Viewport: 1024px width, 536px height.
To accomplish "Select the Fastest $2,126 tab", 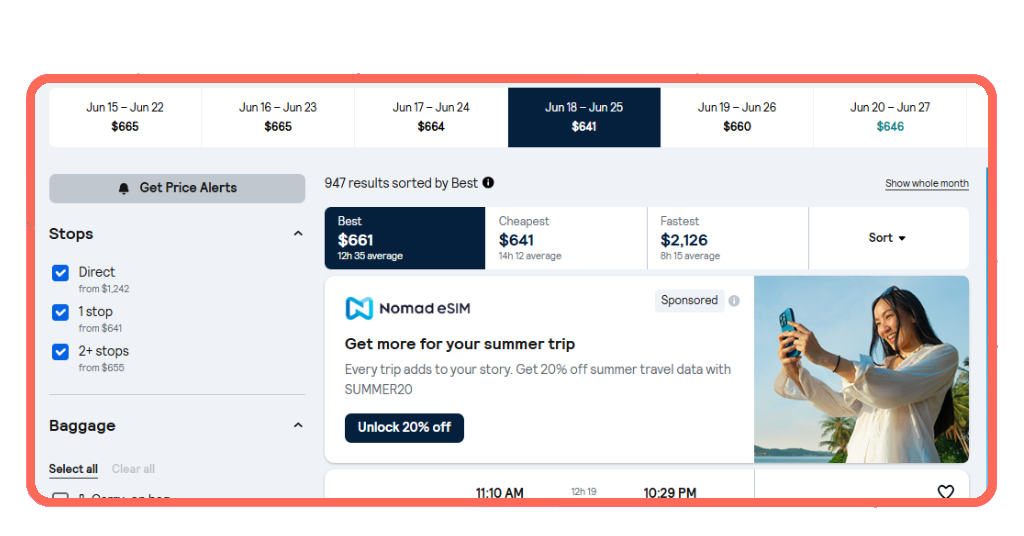I will pos(728,238).
